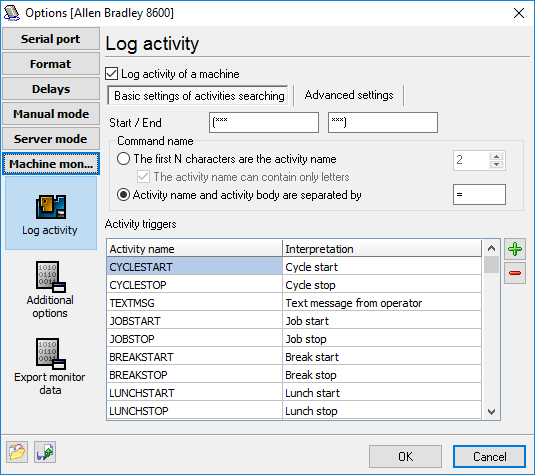Screen dimensions: 535x475
Task: Open the Server mode section
Action: coord(51,139)
